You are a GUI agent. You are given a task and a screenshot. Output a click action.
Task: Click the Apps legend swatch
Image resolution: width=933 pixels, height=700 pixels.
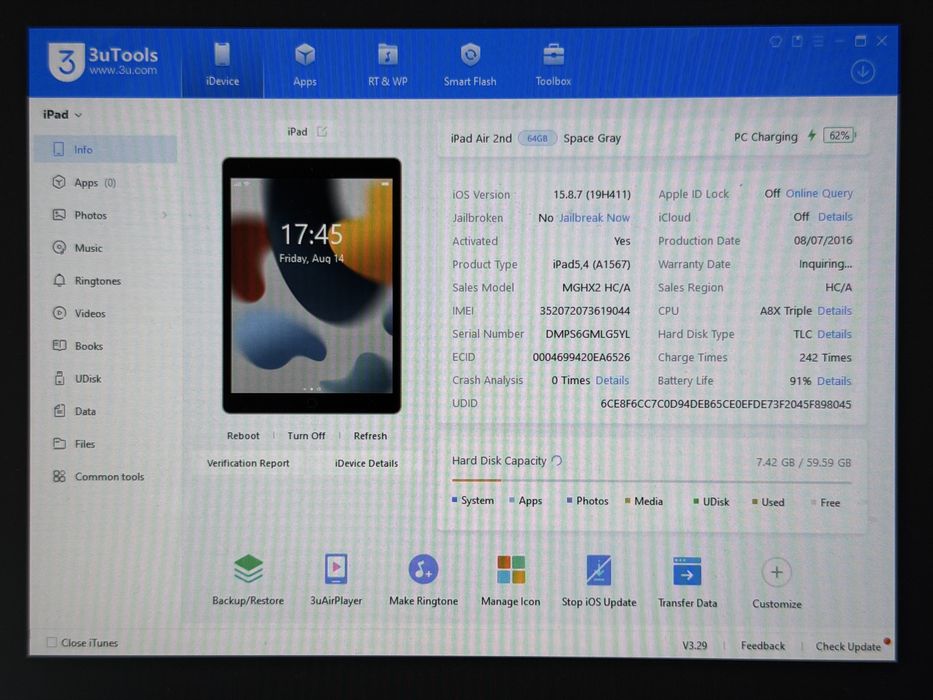tap(512, 501)
